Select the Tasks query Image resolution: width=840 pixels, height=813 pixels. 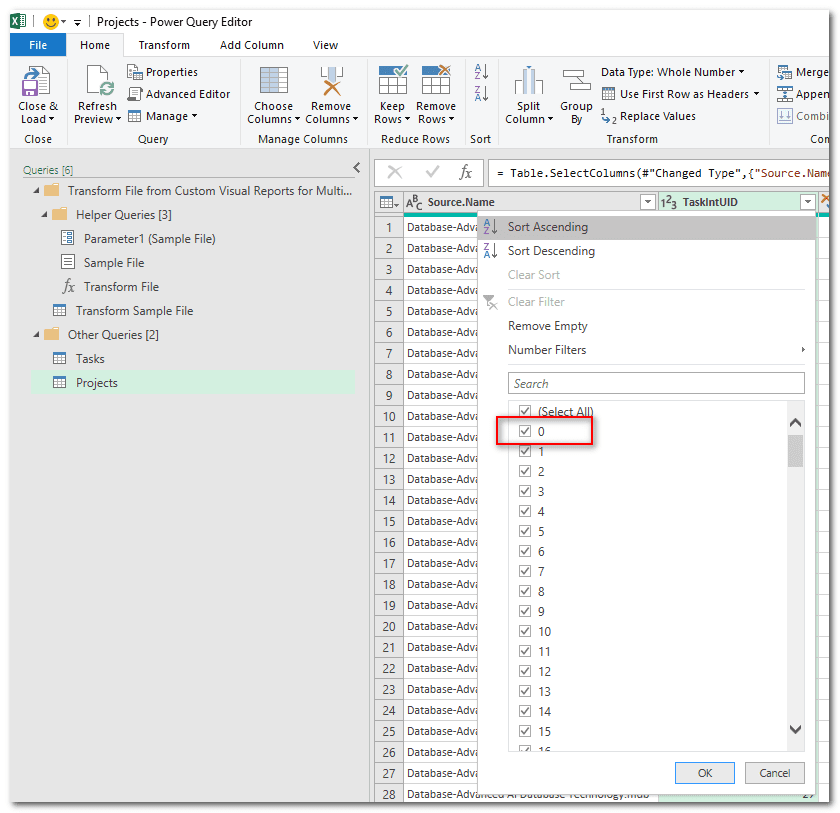point(90,359)
